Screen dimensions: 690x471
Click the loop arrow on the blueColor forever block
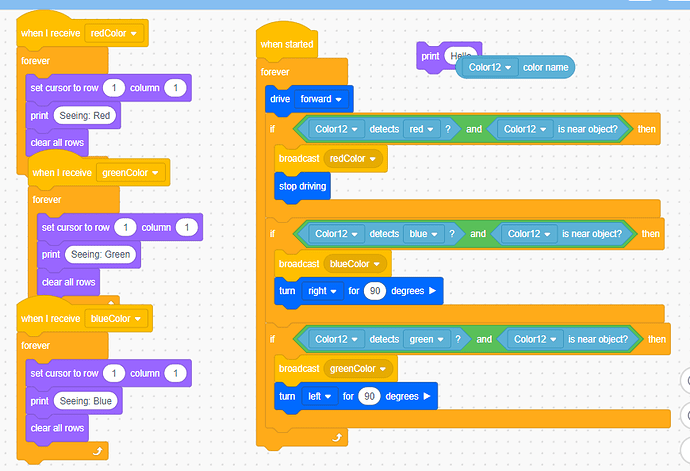pyautogui.click(x=98, y=451)
